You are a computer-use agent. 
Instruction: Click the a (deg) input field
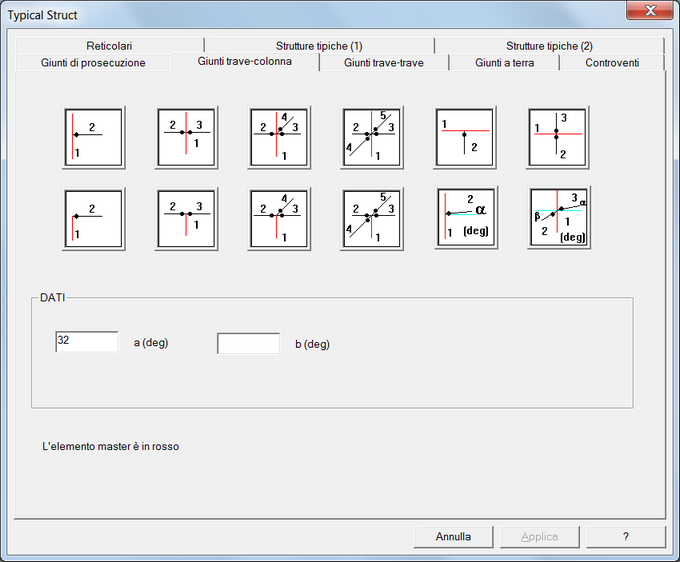pyautogui.click(x=87, y=342)
